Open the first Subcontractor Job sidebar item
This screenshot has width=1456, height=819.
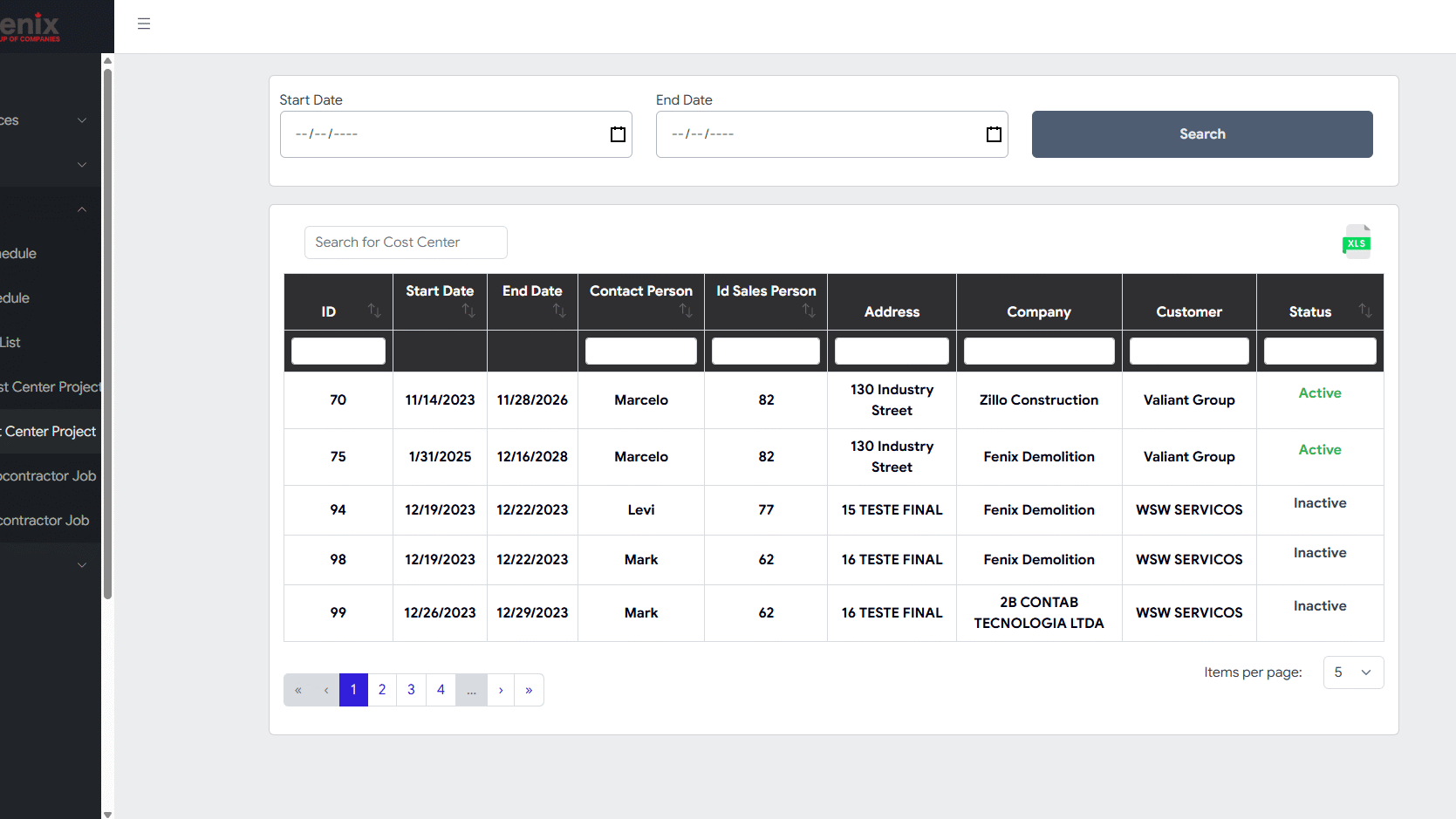51,476
